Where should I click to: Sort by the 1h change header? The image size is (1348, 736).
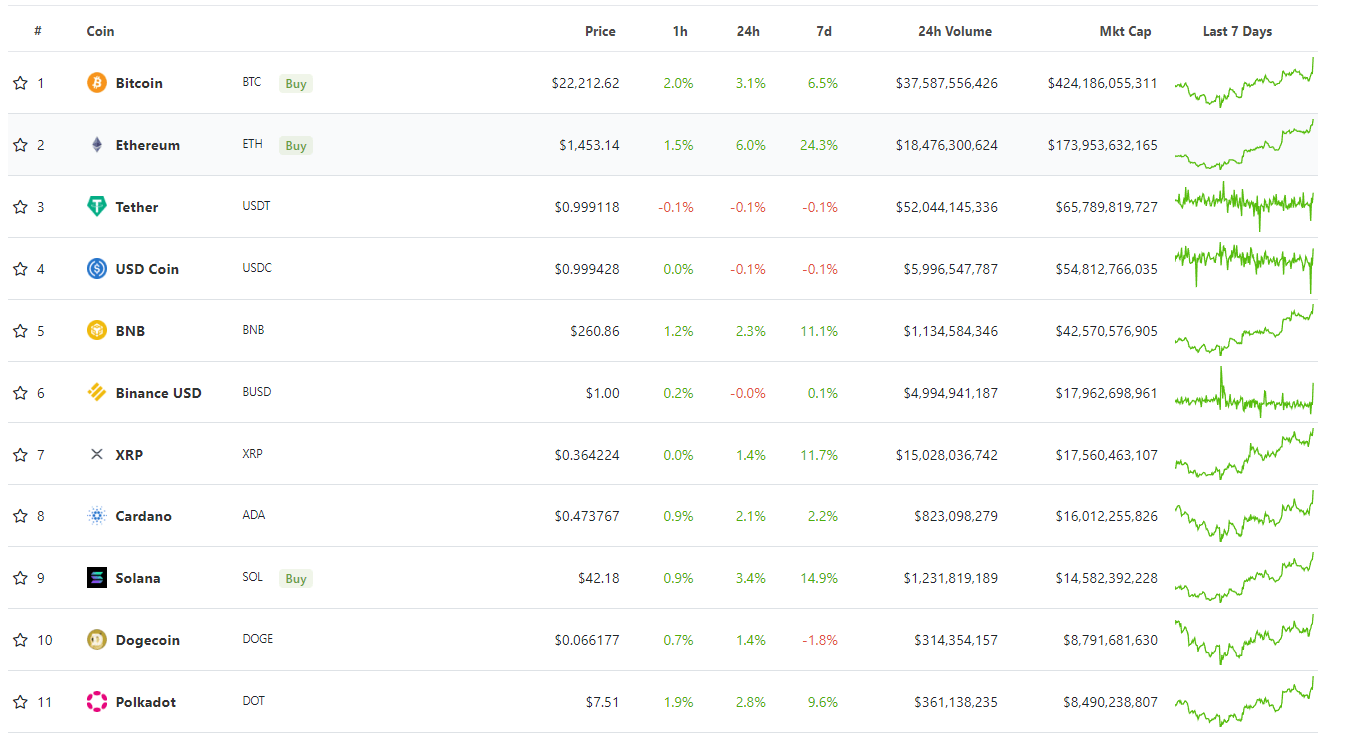pyautogui.click(x=680, y=31)
